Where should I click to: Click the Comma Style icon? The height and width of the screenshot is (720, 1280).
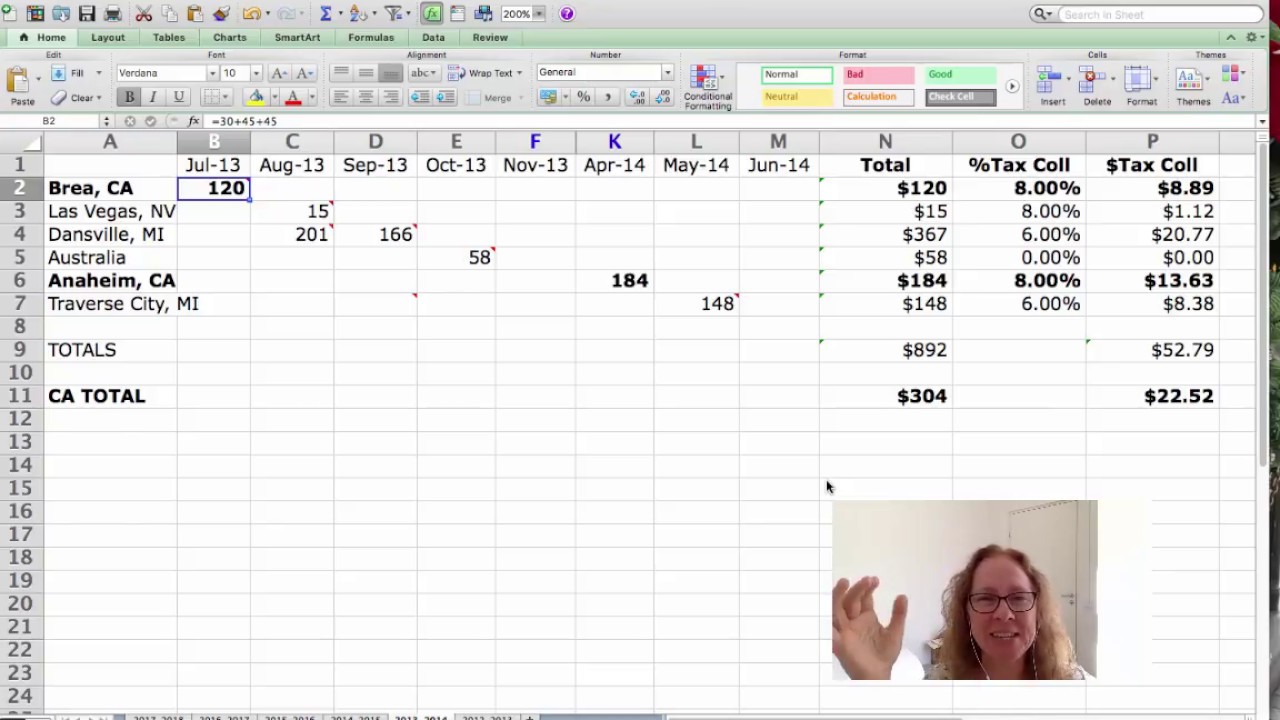tap(607, 97)
